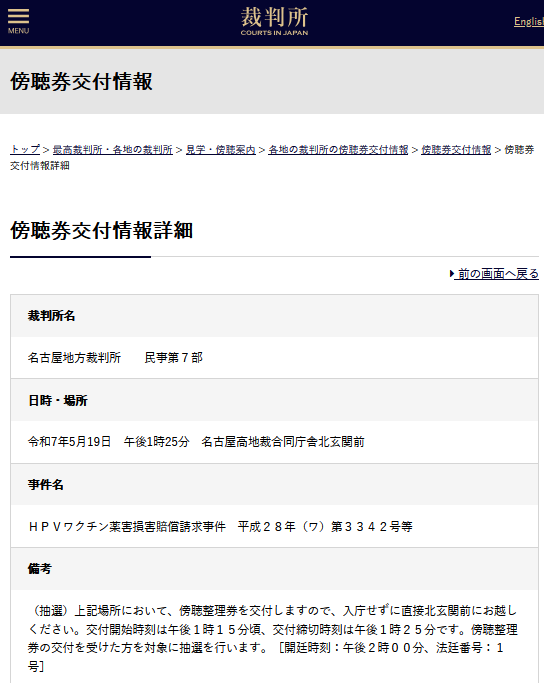
Task: Go to トップ breadcrumb link
Action: [25, 149]
